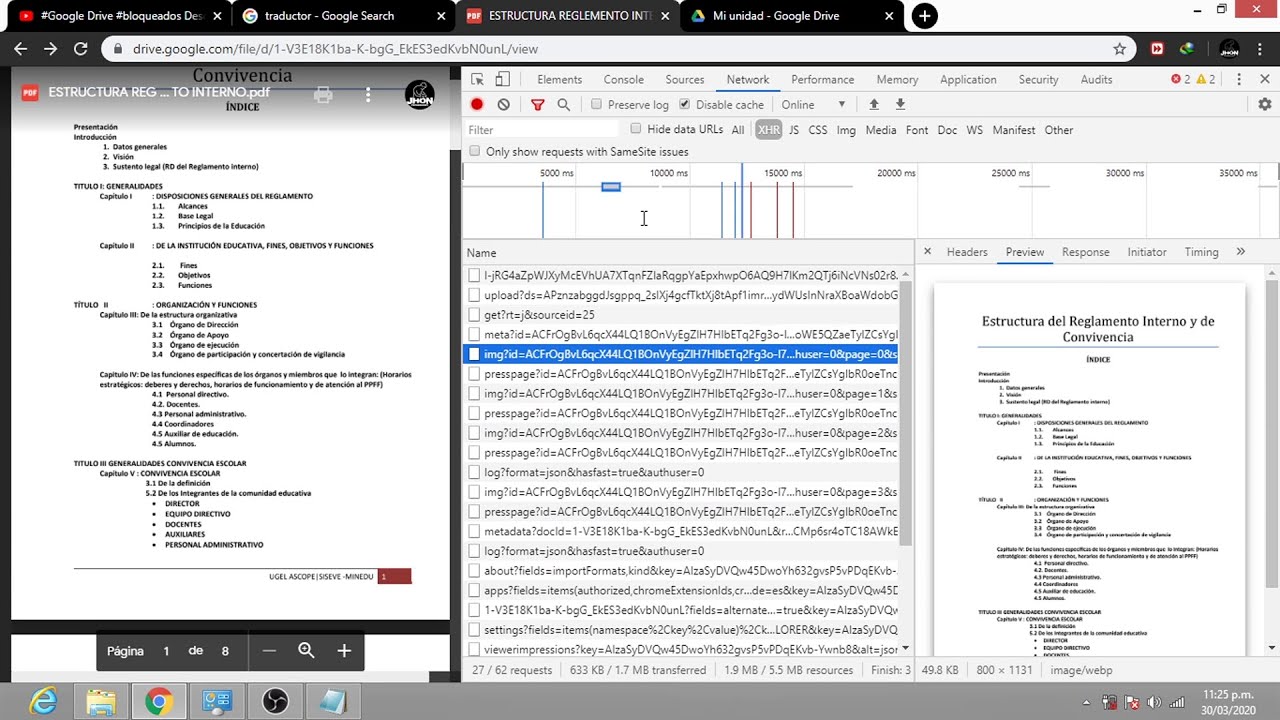Viewport: 1280px width, 720px height.
Task: Reload the current page
Action: 81,48
